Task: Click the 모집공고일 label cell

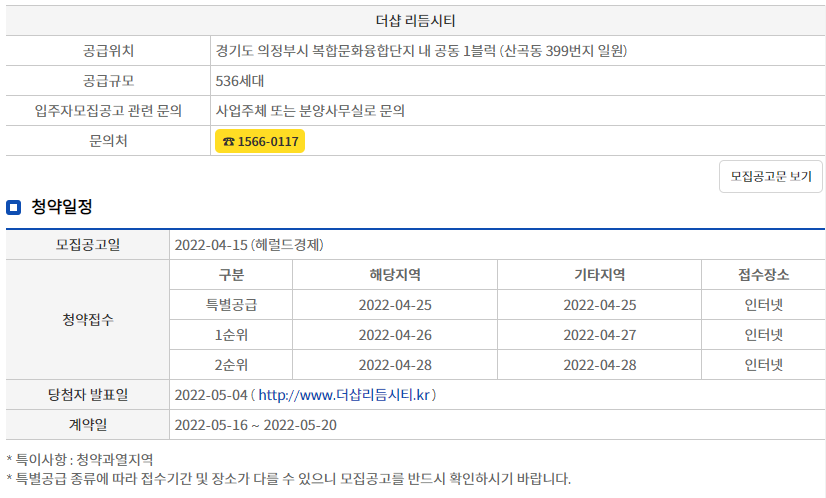Action: [x=87, y=245]
